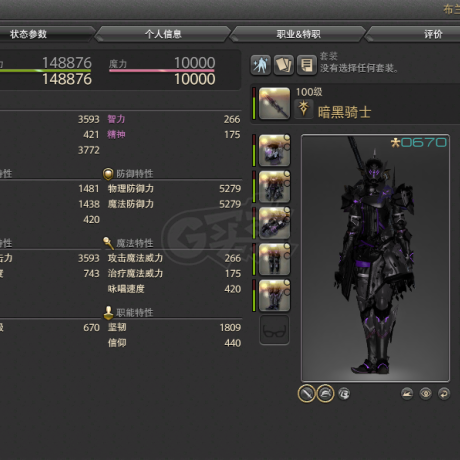This screenshot has width=460, height=460.
Task: Select the leg armor equipment slot
Action: point(274,259)
